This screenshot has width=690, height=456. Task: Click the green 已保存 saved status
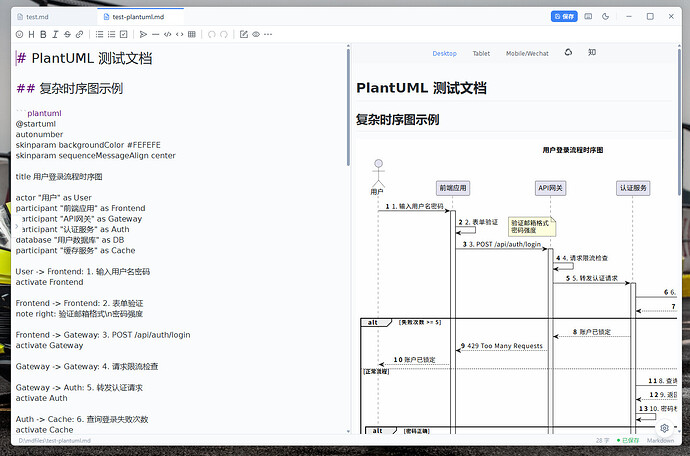tap(628, 440)
